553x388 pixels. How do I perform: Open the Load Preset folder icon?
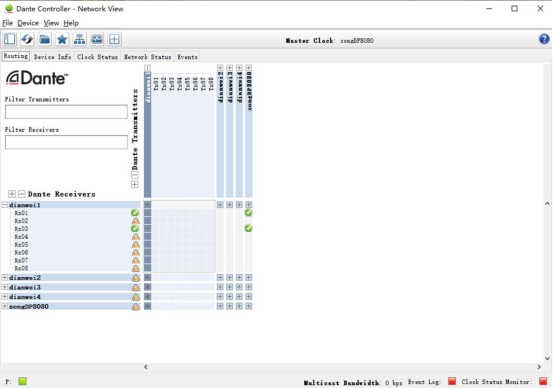pos(44,39)
